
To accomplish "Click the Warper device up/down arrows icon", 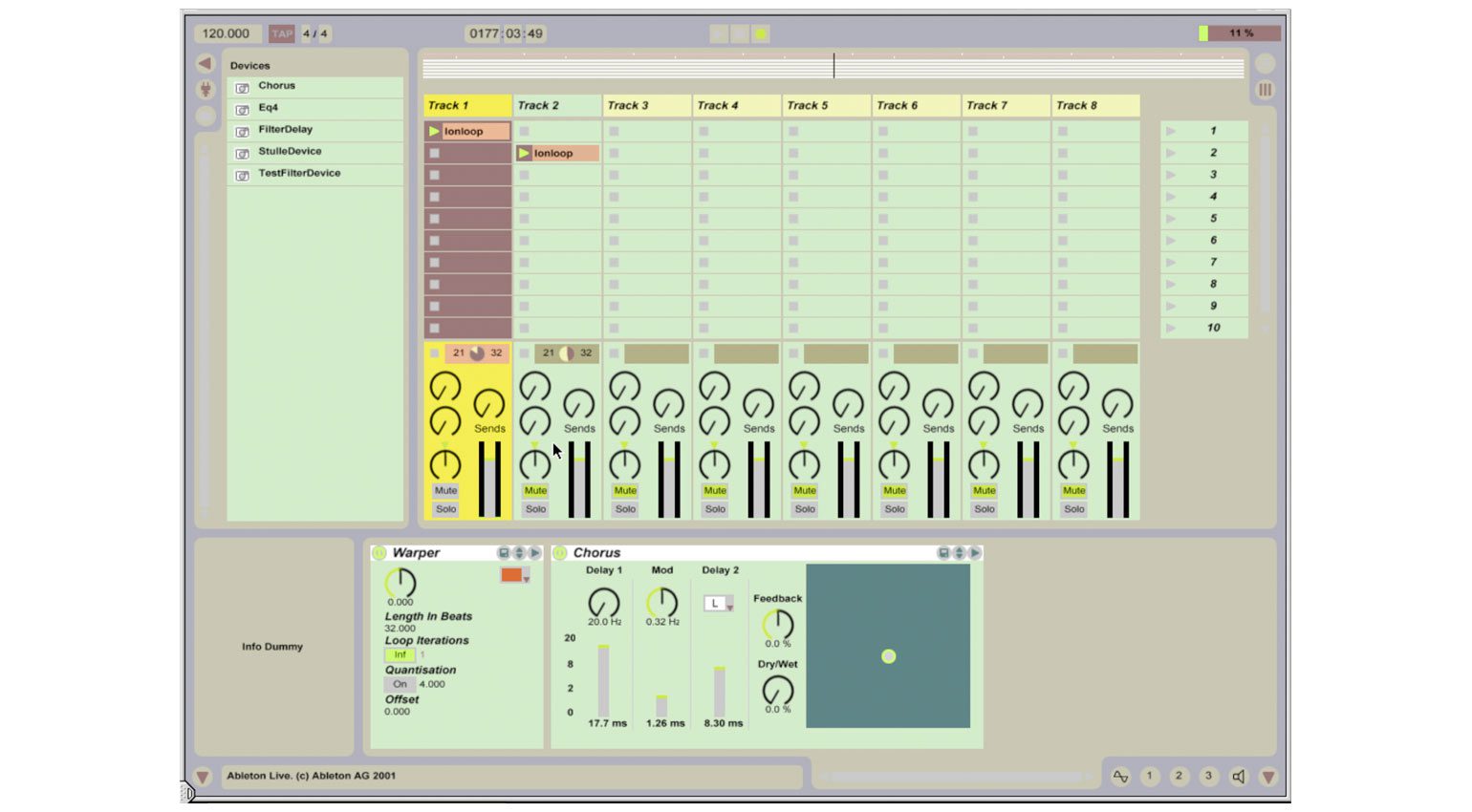I will tap(519, 553).
